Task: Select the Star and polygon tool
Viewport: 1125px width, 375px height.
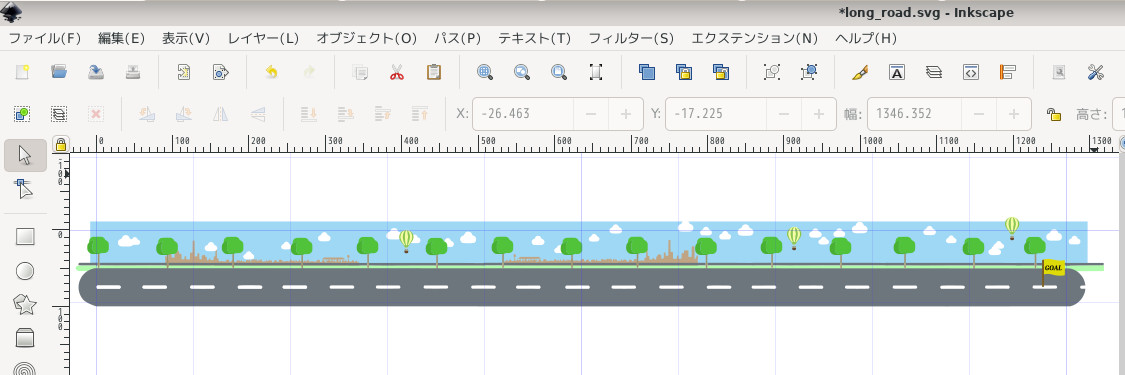Action: (x=25, y=304)
